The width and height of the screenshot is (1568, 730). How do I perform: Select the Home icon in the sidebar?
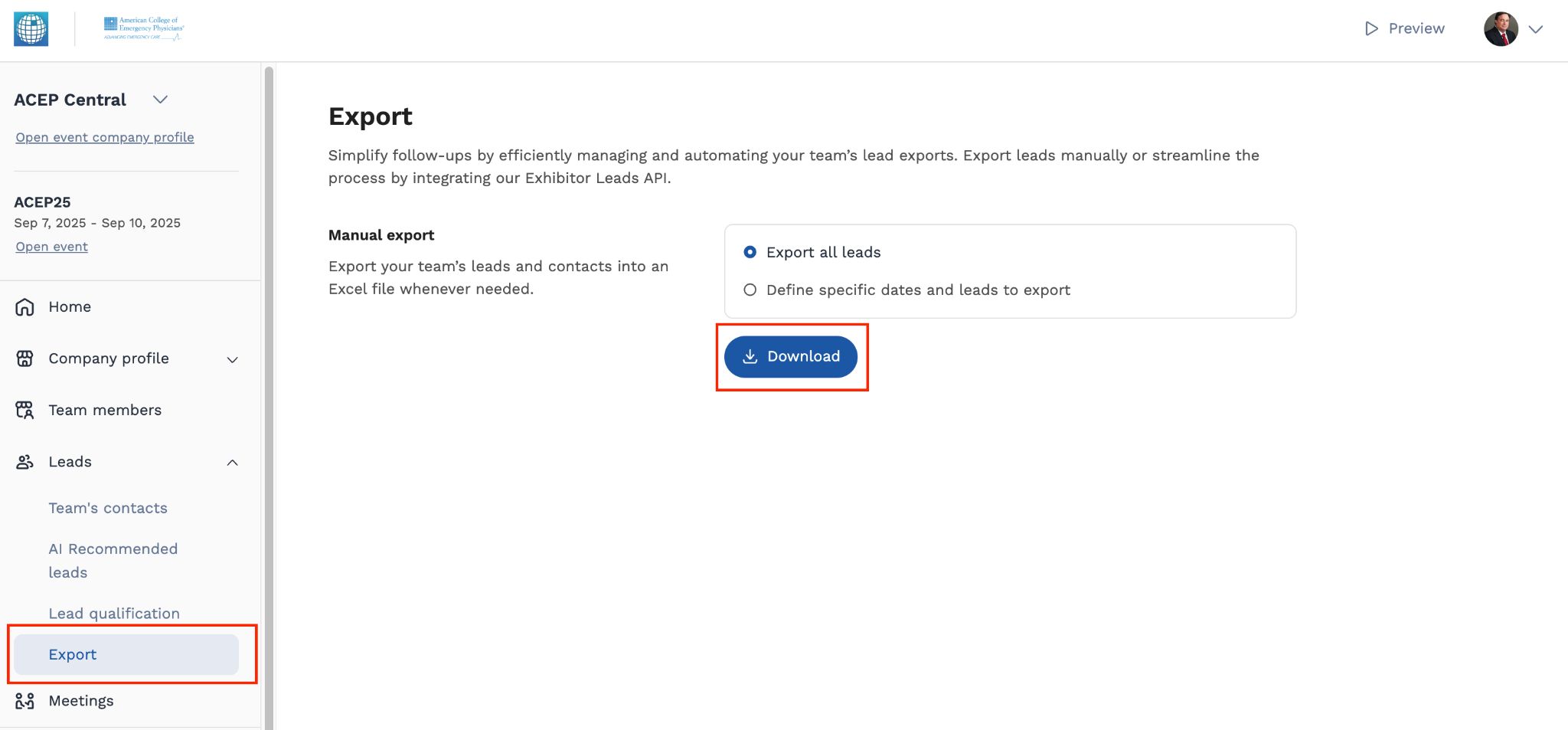click(24, 306)
